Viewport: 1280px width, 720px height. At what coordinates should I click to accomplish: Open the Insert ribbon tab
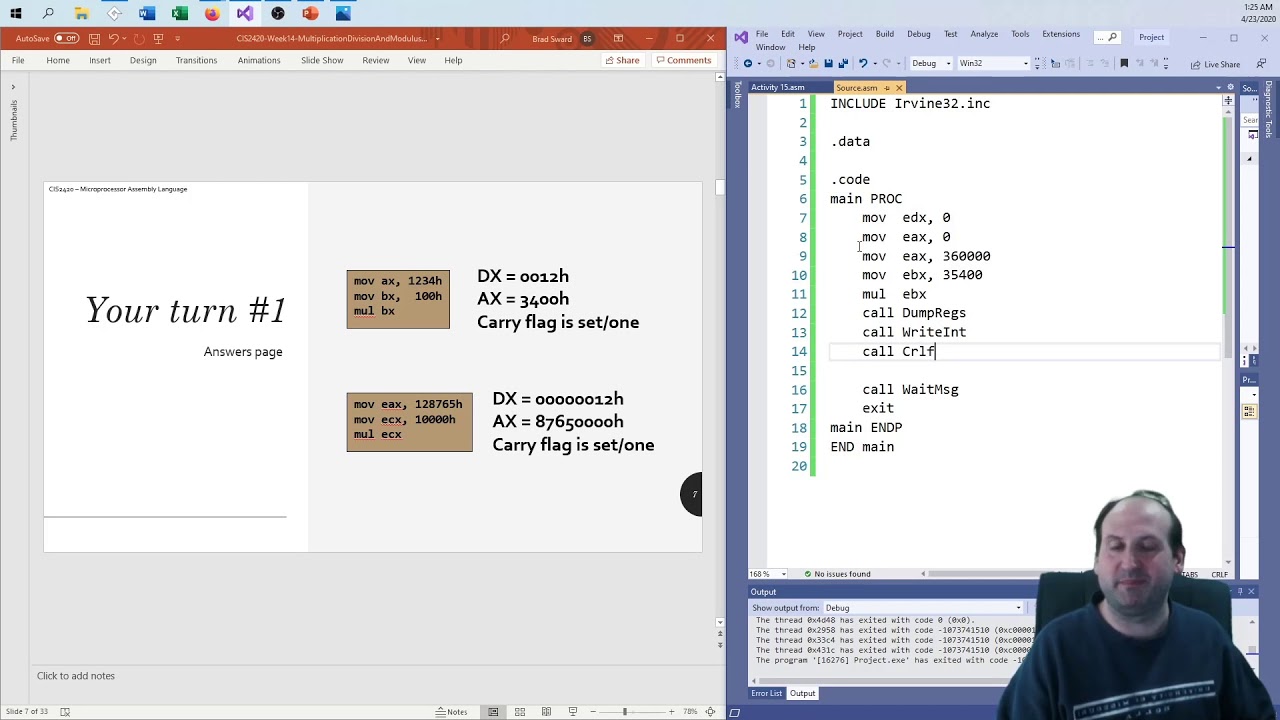tap(100, 60)
